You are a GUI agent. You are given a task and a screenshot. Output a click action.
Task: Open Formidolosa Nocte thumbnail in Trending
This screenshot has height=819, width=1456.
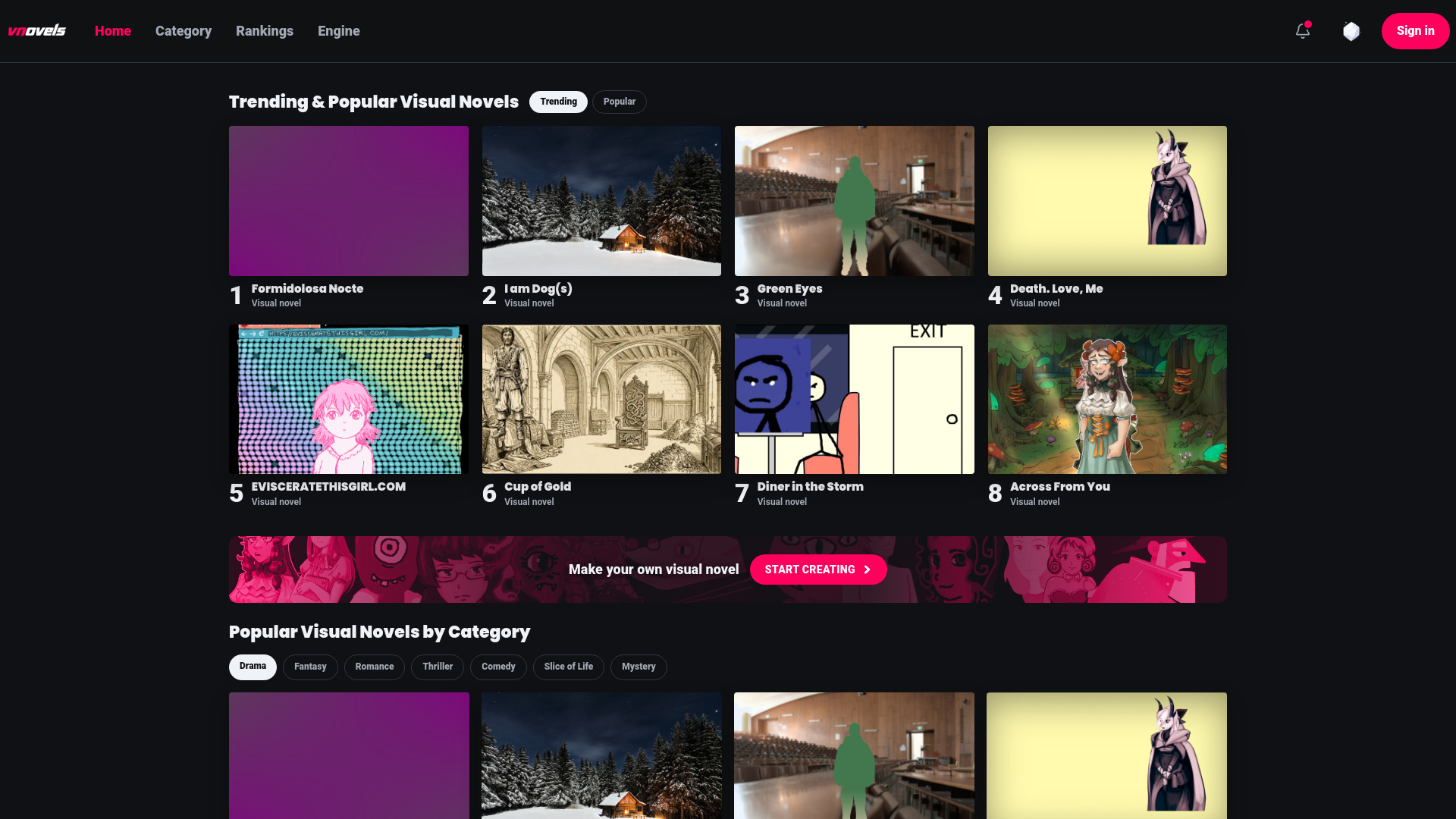click(349, 201)
